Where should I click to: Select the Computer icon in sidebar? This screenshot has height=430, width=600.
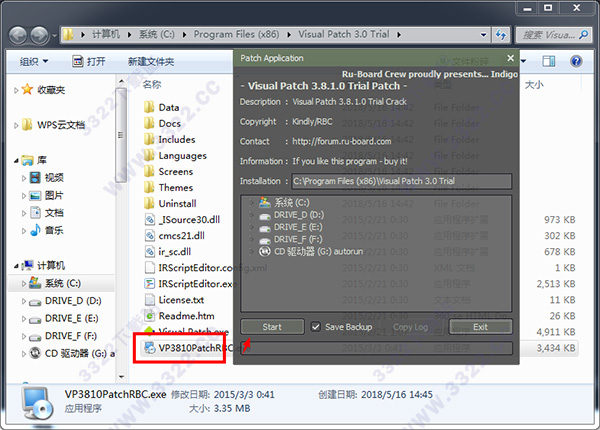(28, 265)
